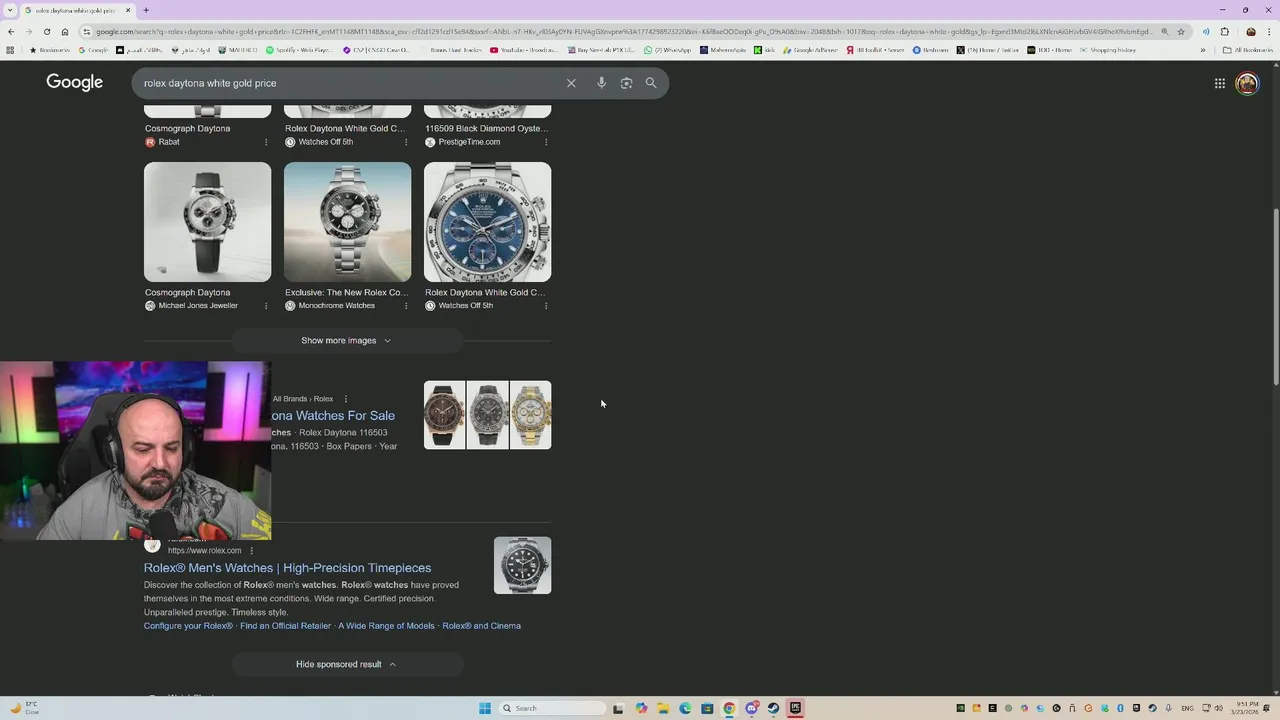The height and width of the screenshot is (720, 1280).
Task: Follow the Find an Official Retailer sitelink
Action: [285, 626]
